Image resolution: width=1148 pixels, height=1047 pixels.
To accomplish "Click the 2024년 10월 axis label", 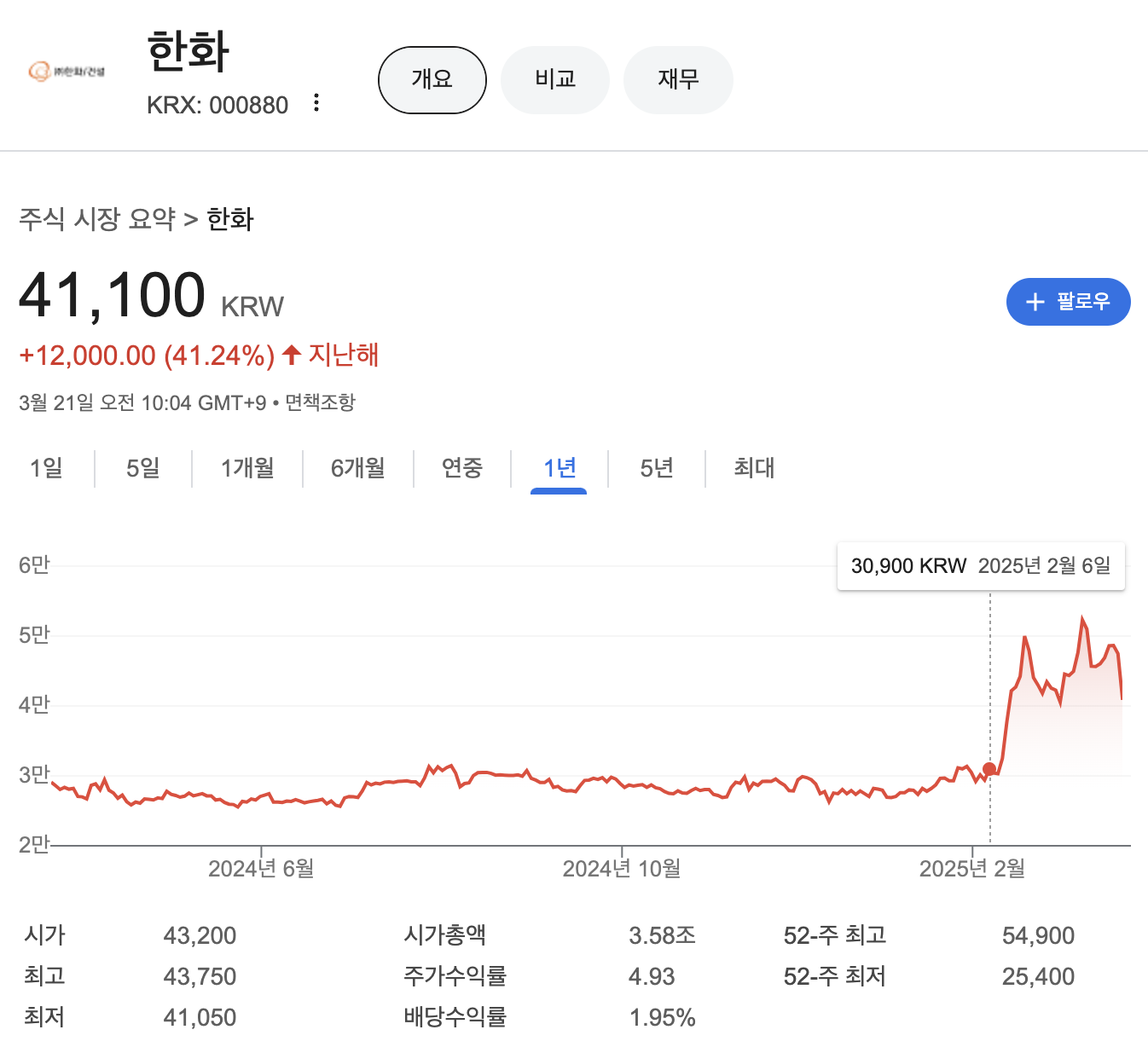I will (622, 869).
